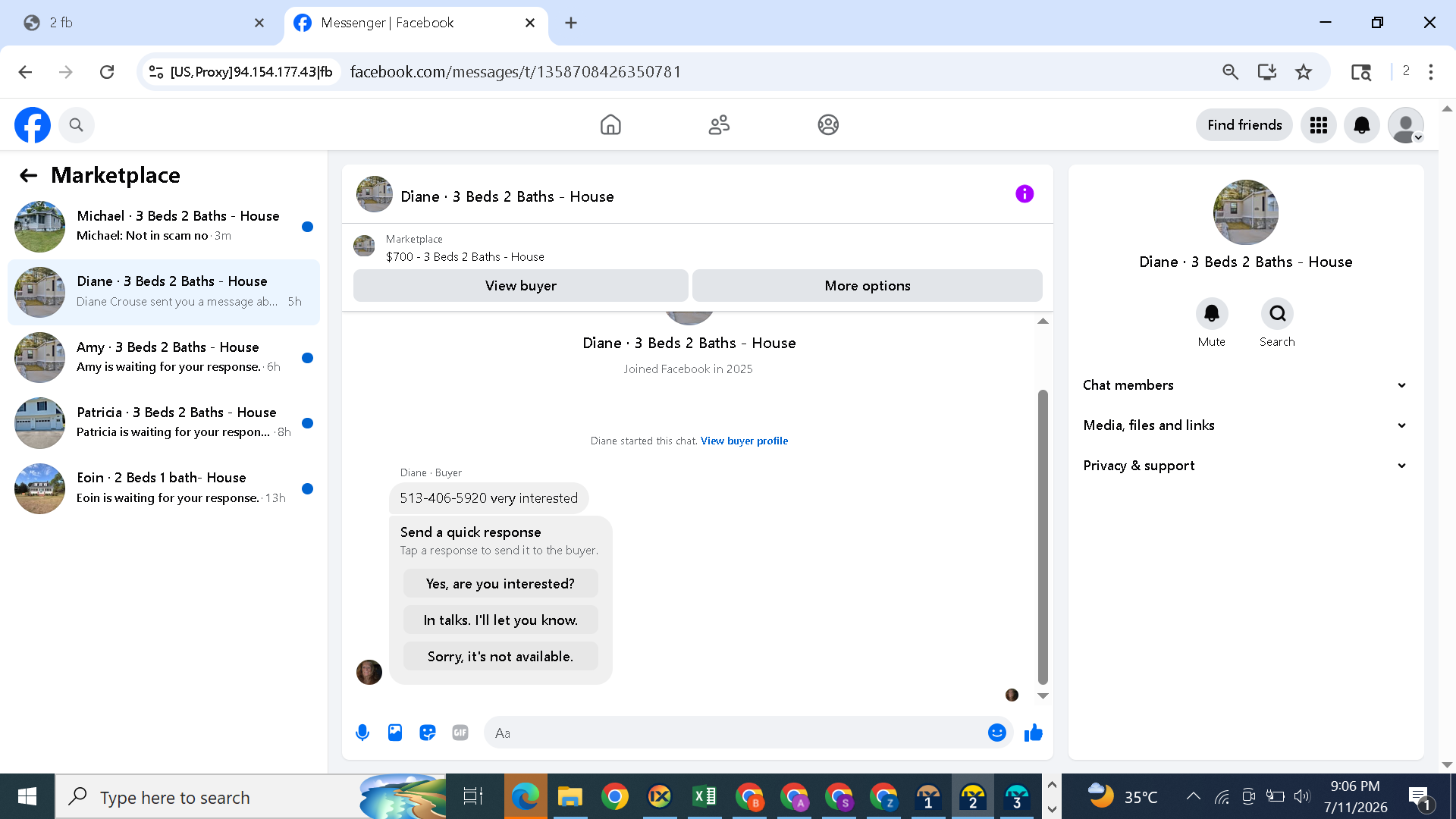The height and width of the screenshot is (819, 1456).
Task: Open the emoji picker in message box
Action: click(997, 733)
